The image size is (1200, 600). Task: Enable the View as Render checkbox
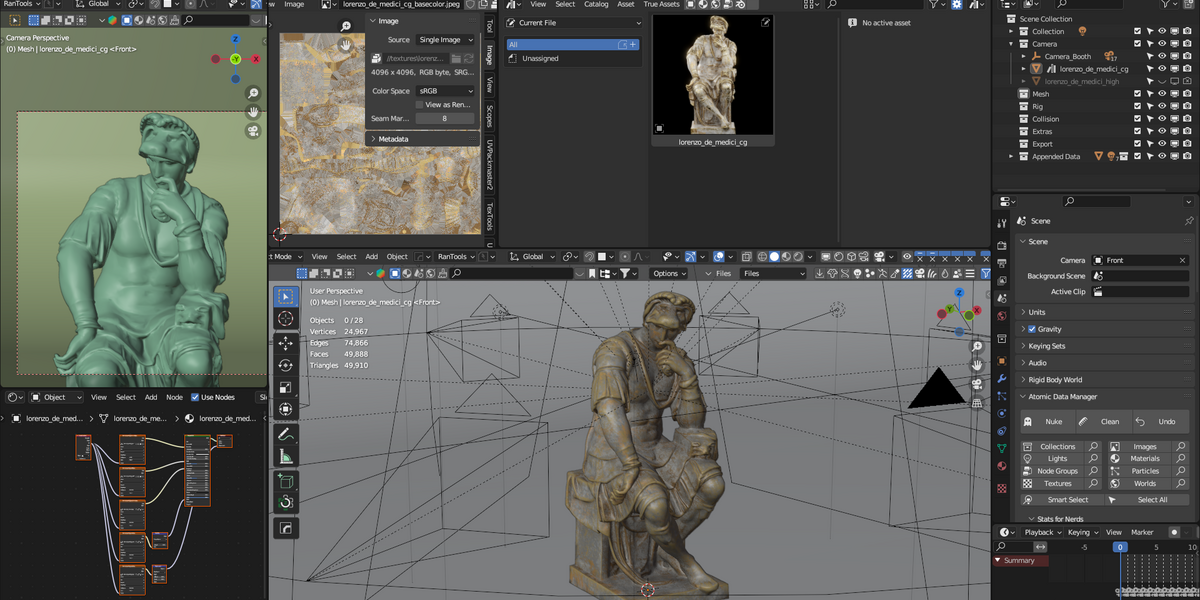click(x=420, y=104)
